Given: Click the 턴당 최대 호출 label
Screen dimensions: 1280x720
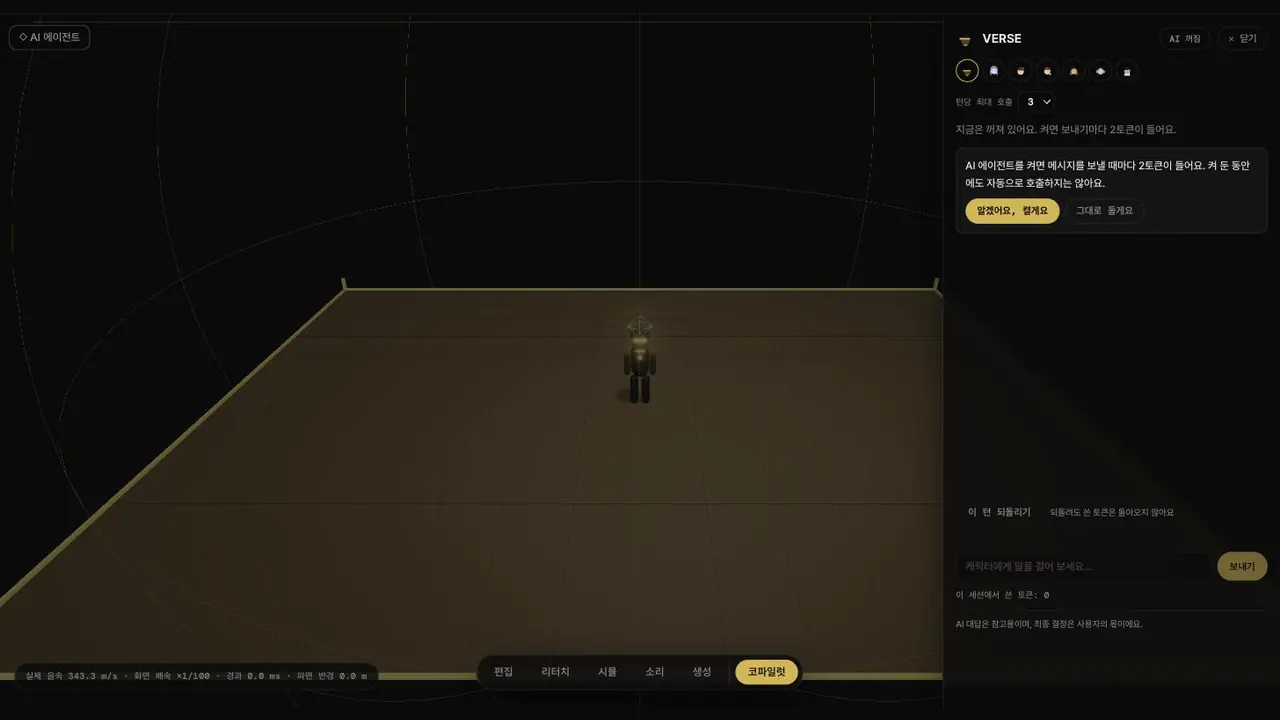Looking at the screenshot, I should coord(984,102).
